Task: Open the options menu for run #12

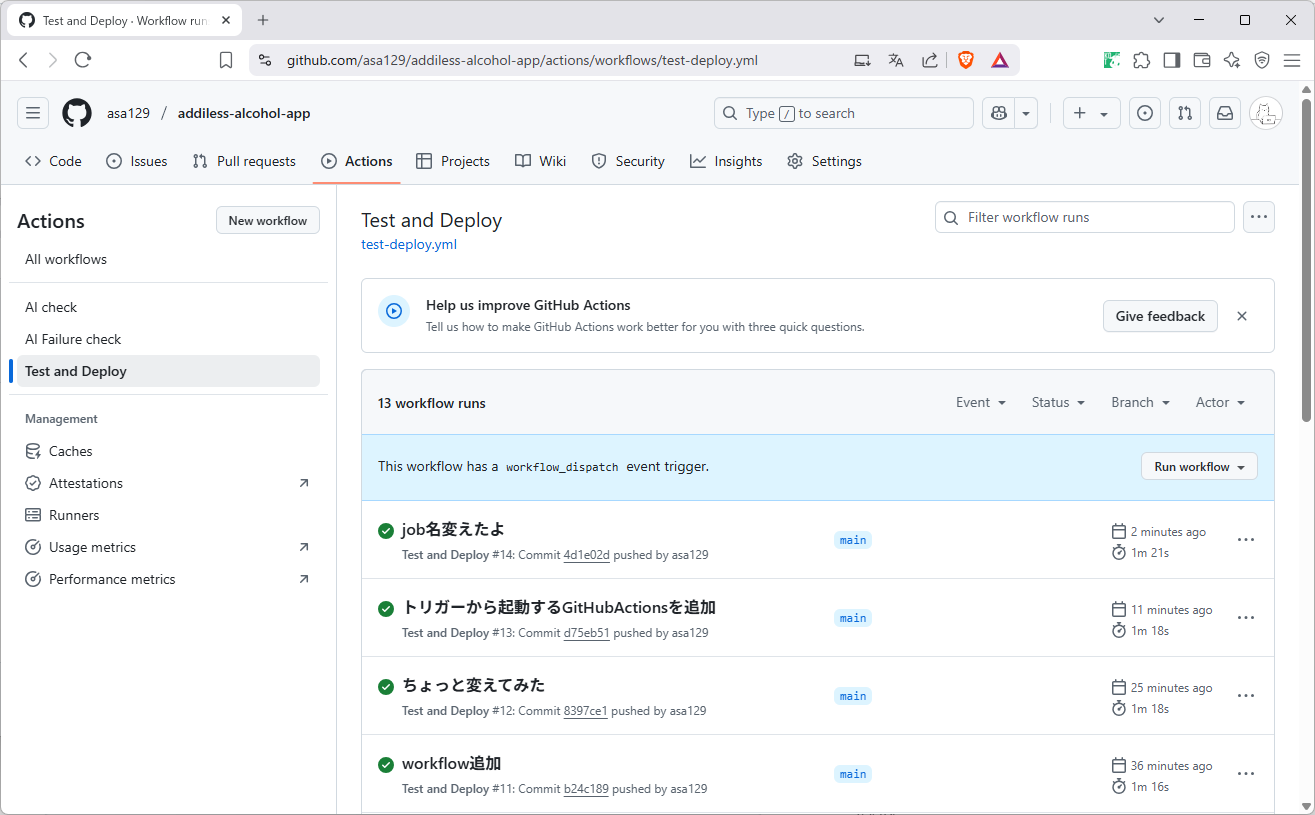Action: pyautogui.click(x=1246, y=696)
